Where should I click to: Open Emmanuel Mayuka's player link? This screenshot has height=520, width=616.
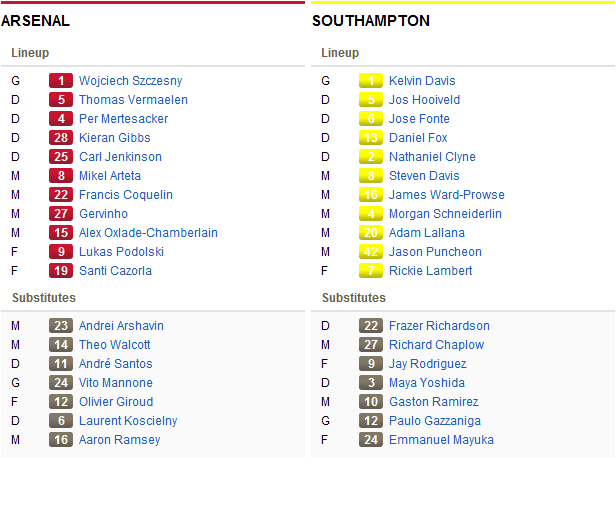(441, 440)
